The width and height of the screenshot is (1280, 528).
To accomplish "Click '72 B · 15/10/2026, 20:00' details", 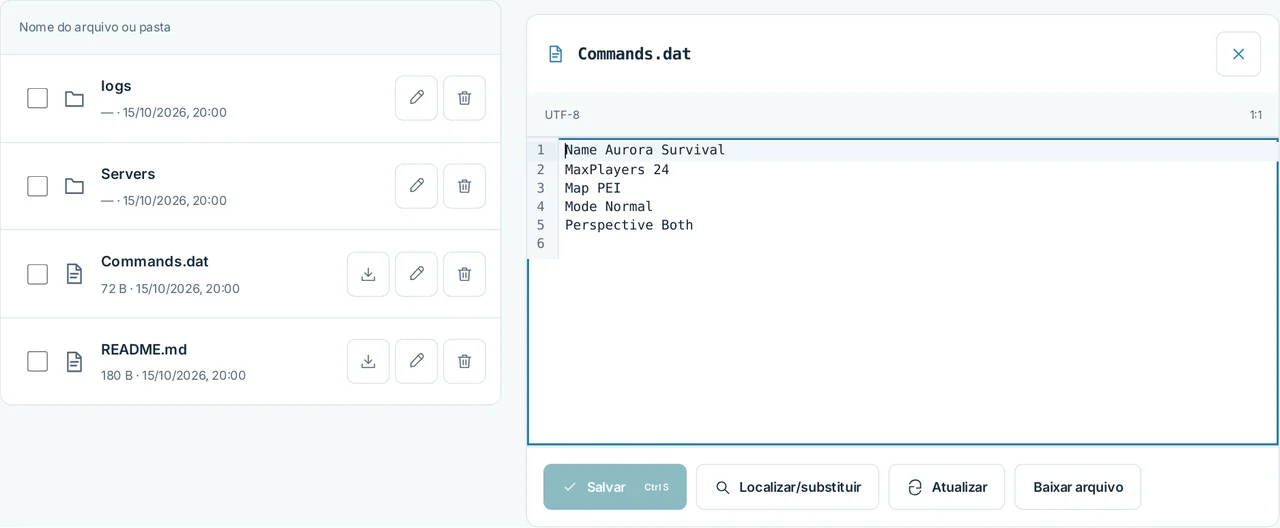I will point(170,289).
